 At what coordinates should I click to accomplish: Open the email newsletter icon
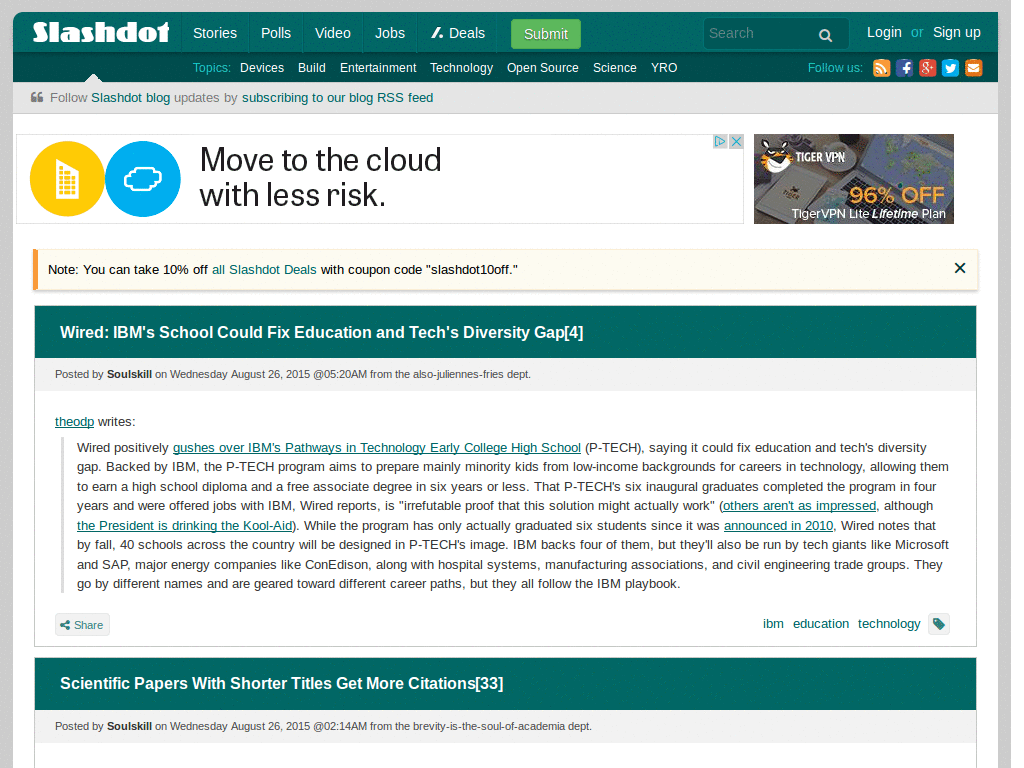pos(973,68)
